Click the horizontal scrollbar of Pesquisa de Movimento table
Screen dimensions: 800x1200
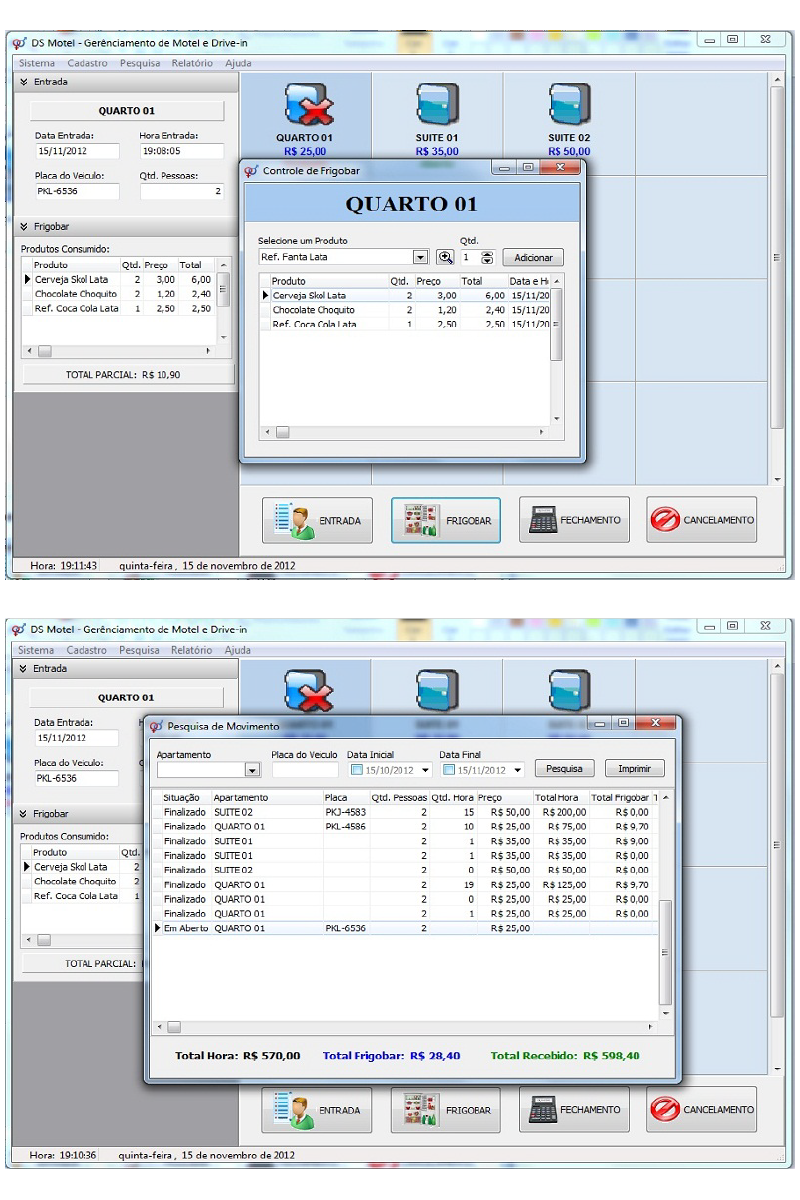[x=405, y=1027]
